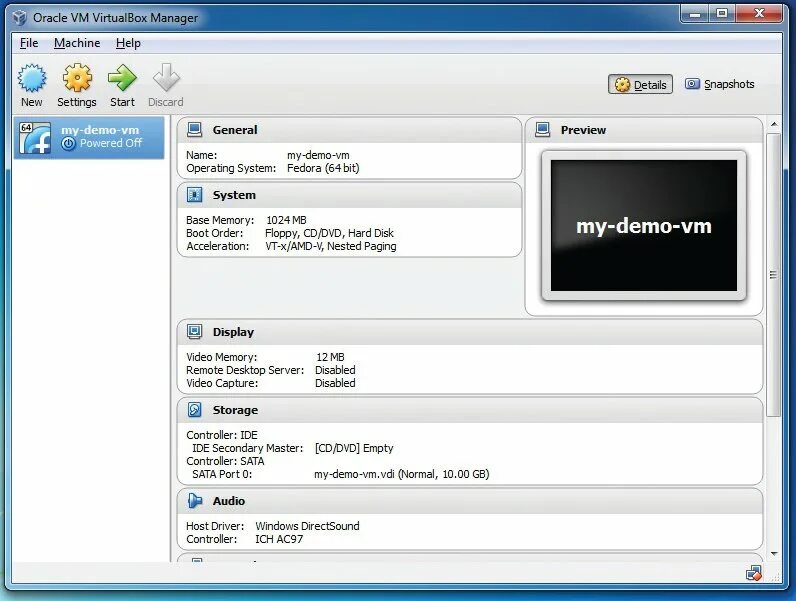The image size is (796, 601).
Task: Open the System section header
Action: (349, 195)
